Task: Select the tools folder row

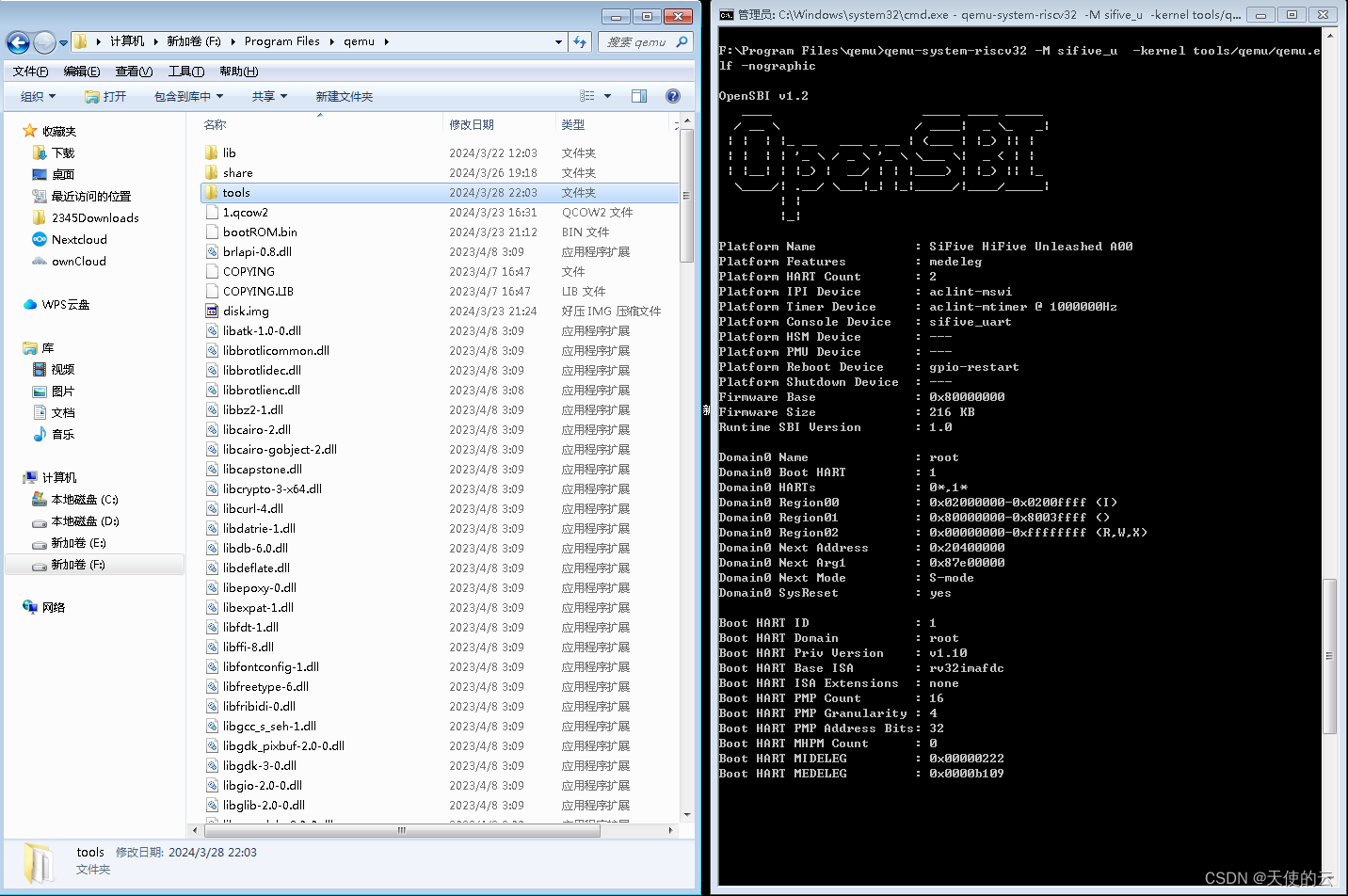Action: [x=439, y=192]
